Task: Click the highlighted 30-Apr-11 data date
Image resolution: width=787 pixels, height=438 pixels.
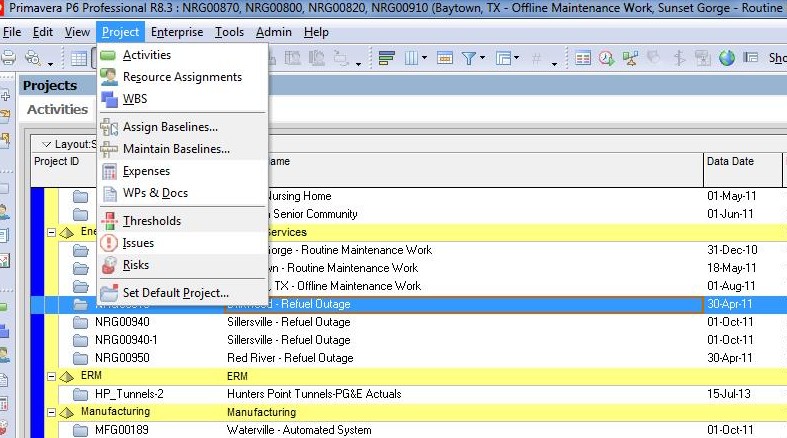Action: pos(730,304)
